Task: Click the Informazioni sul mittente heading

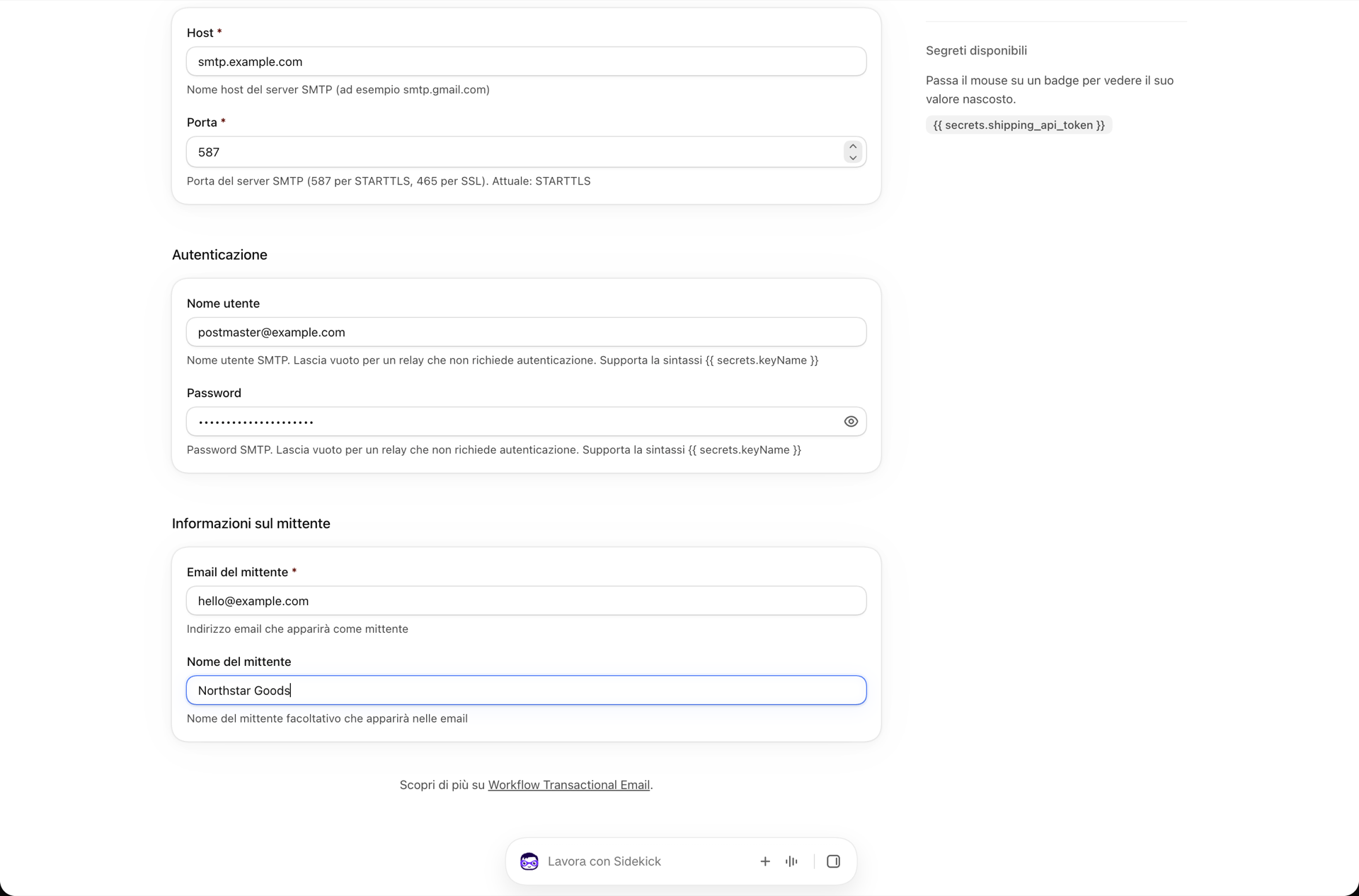Action: 251,524
